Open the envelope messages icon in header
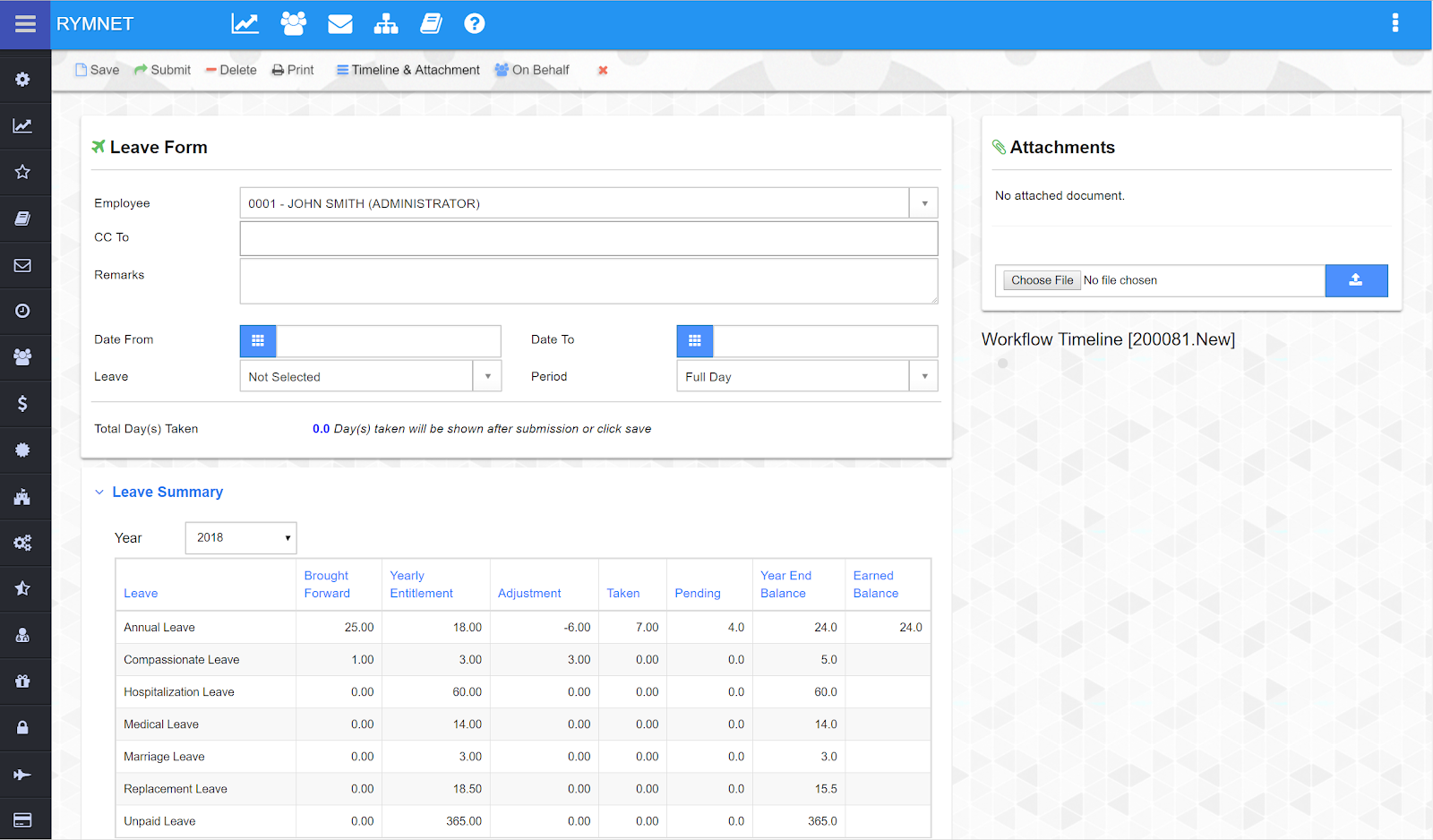The height and width of the screenshot is (840, 1433). (340, 24)
